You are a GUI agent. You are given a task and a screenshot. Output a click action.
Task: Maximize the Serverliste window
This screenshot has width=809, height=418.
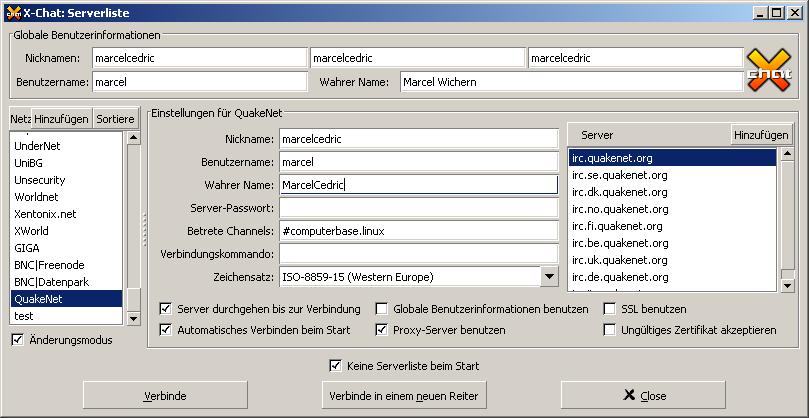click(776, 13)
